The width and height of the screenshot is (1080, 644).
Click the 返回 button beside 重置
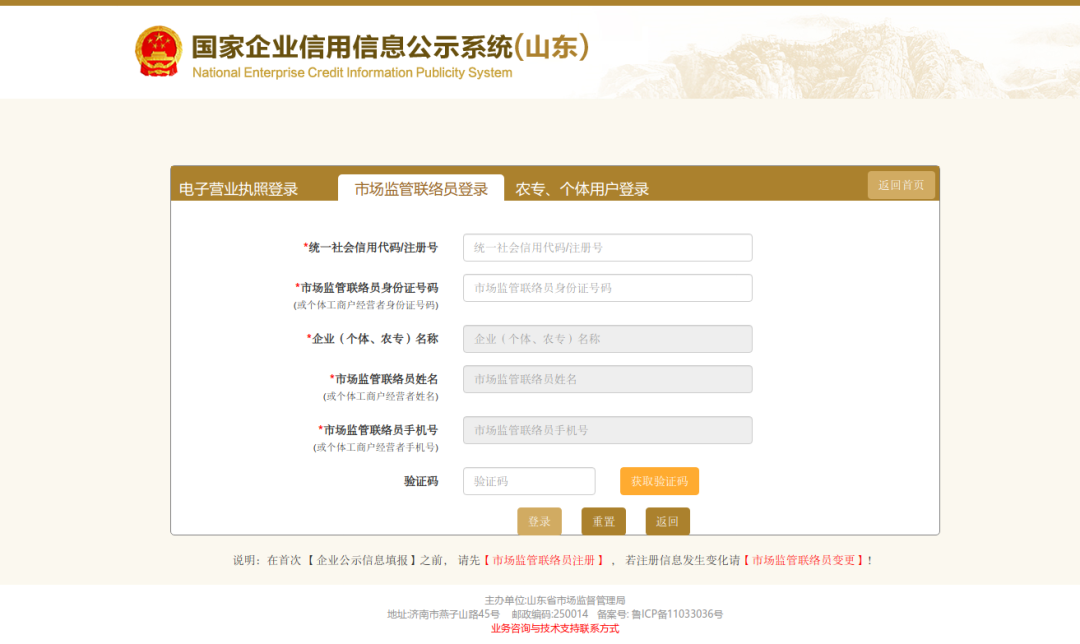(667, 521)
